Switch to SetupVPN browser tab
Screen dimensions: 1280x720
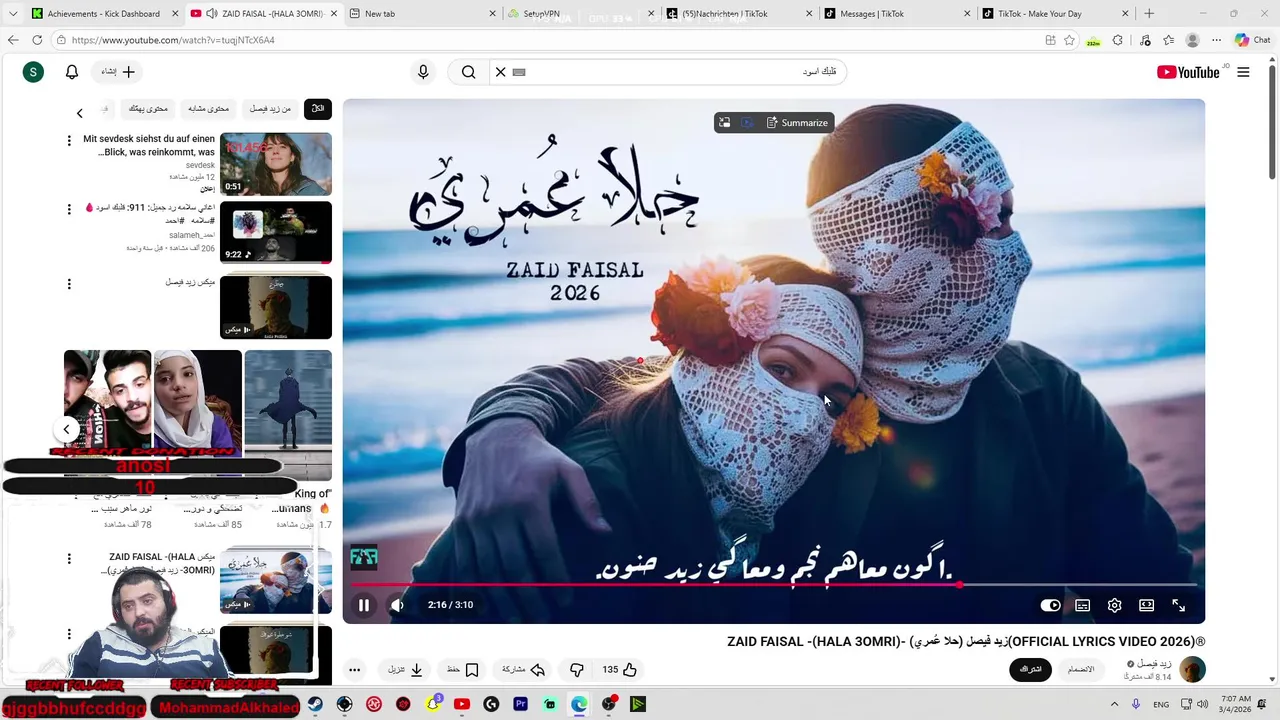tap(578, 14)
